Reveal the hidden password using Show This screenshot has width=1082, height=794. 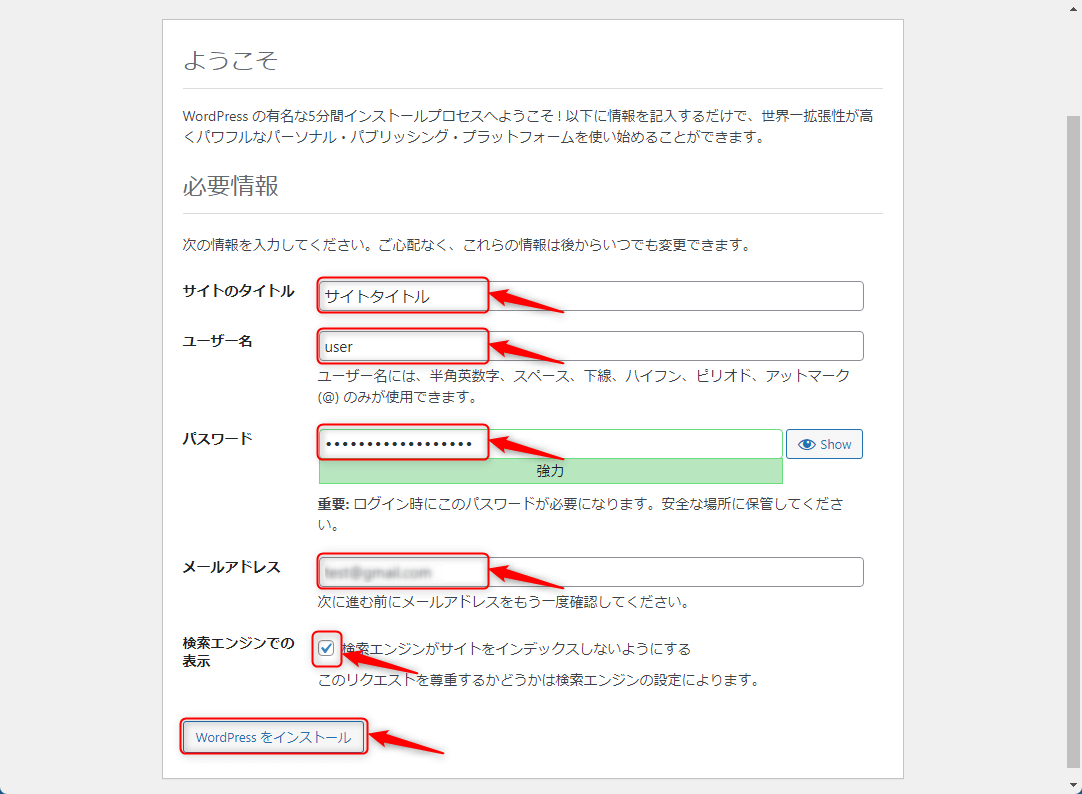[x=824, y=444]
